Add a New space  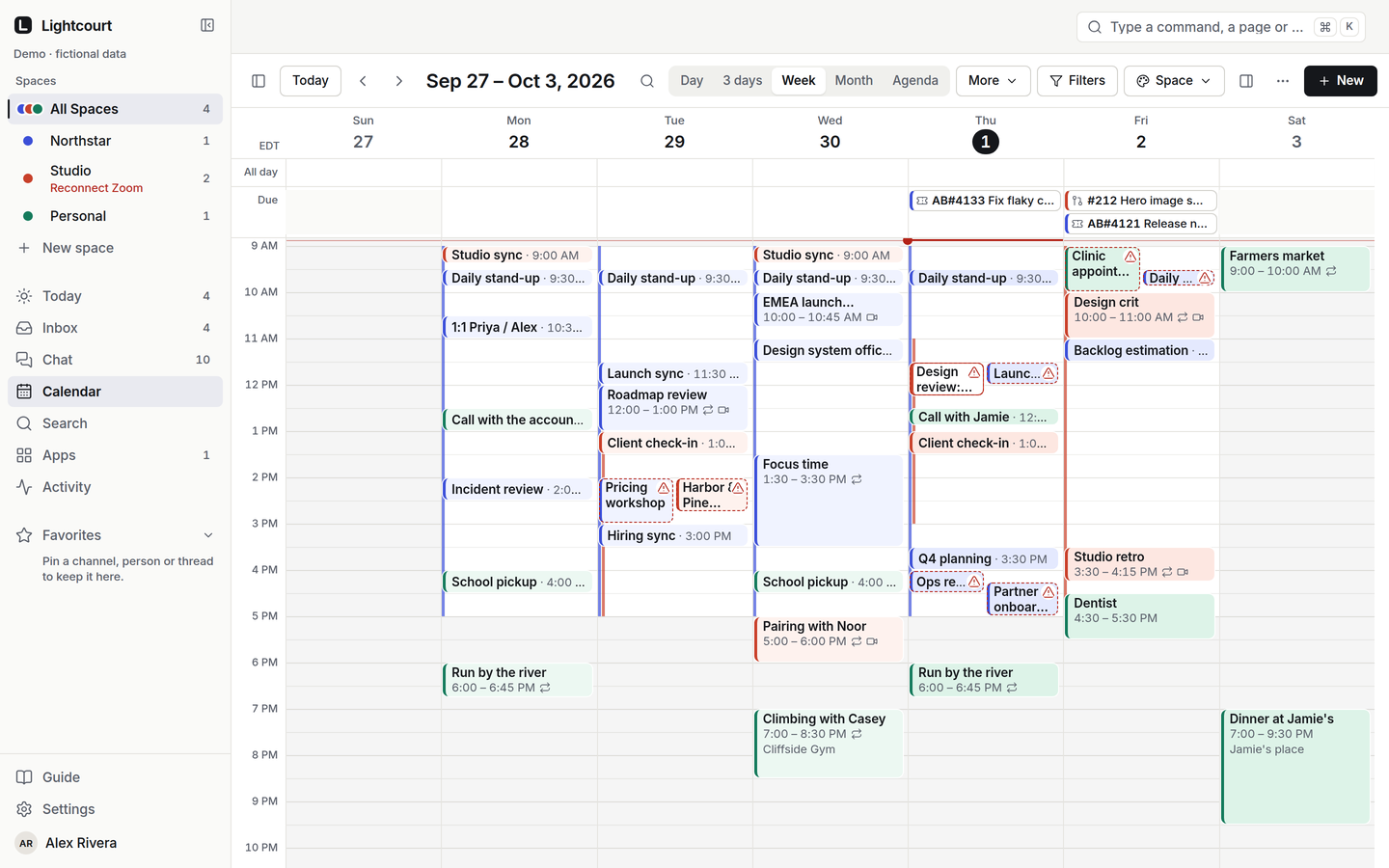(x=115, y=248)
